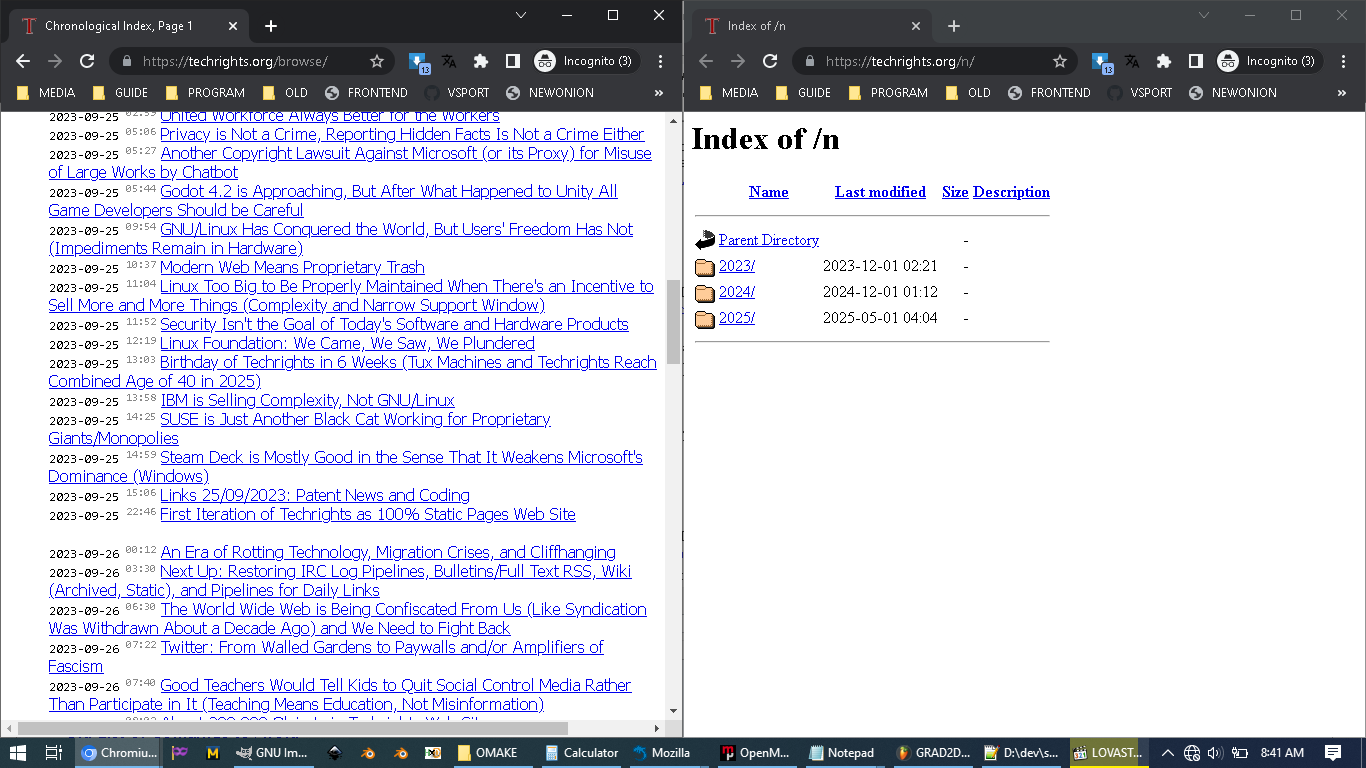Switch to Notepad in the taskbar

pos(841,753)
